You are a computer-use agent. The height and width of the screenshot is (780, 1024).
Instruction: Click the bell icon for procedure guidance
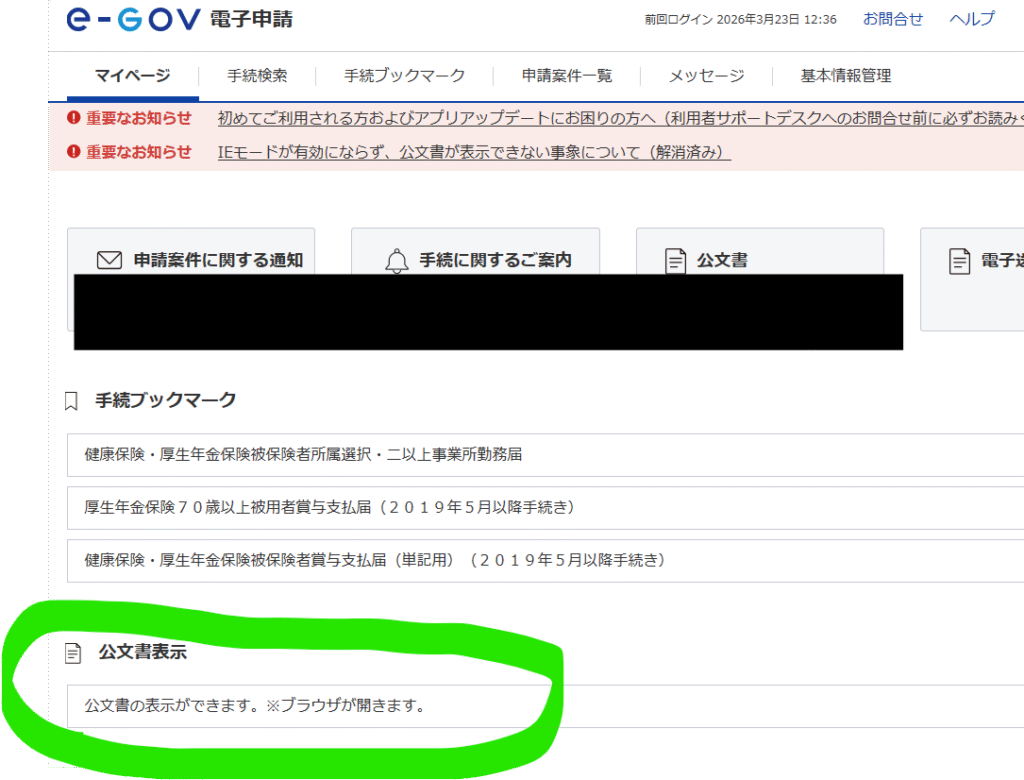(397, 261)
